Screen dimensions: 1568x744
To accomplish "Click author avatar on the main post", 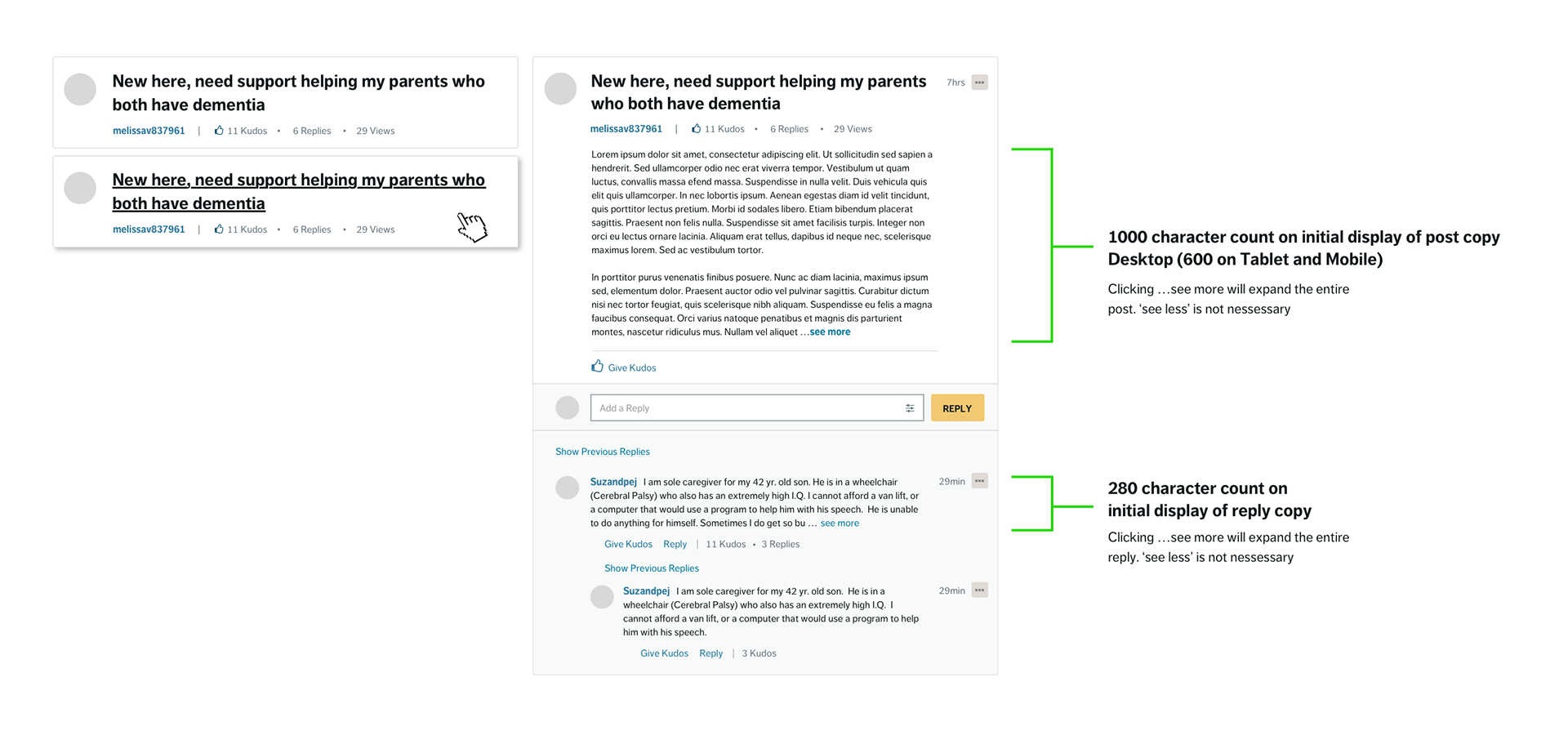I will 560,88.
